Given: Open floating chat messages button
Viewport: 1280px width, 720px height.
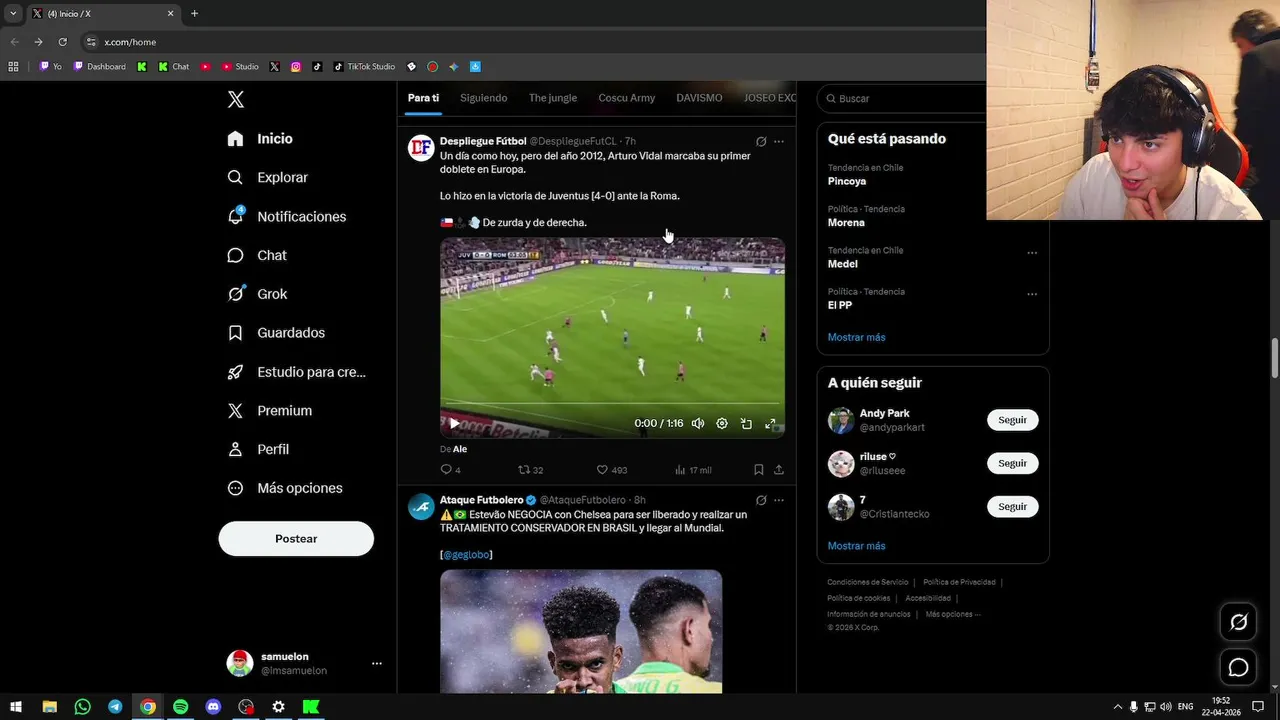Looking at the screenshot, I should pyautogui.click(x=1238, y=667).
